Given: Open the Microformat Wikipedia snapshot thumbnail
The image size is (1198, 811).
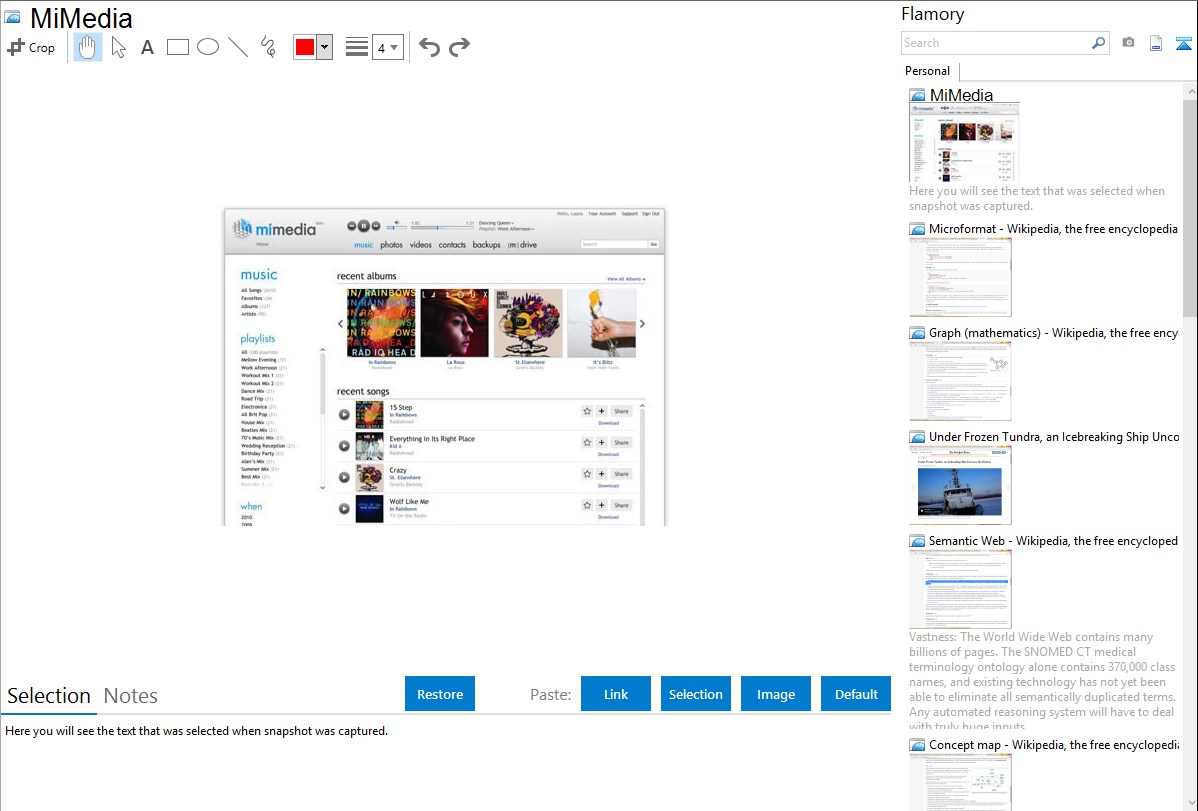Looking at the screenshot, I should point(960,277).
